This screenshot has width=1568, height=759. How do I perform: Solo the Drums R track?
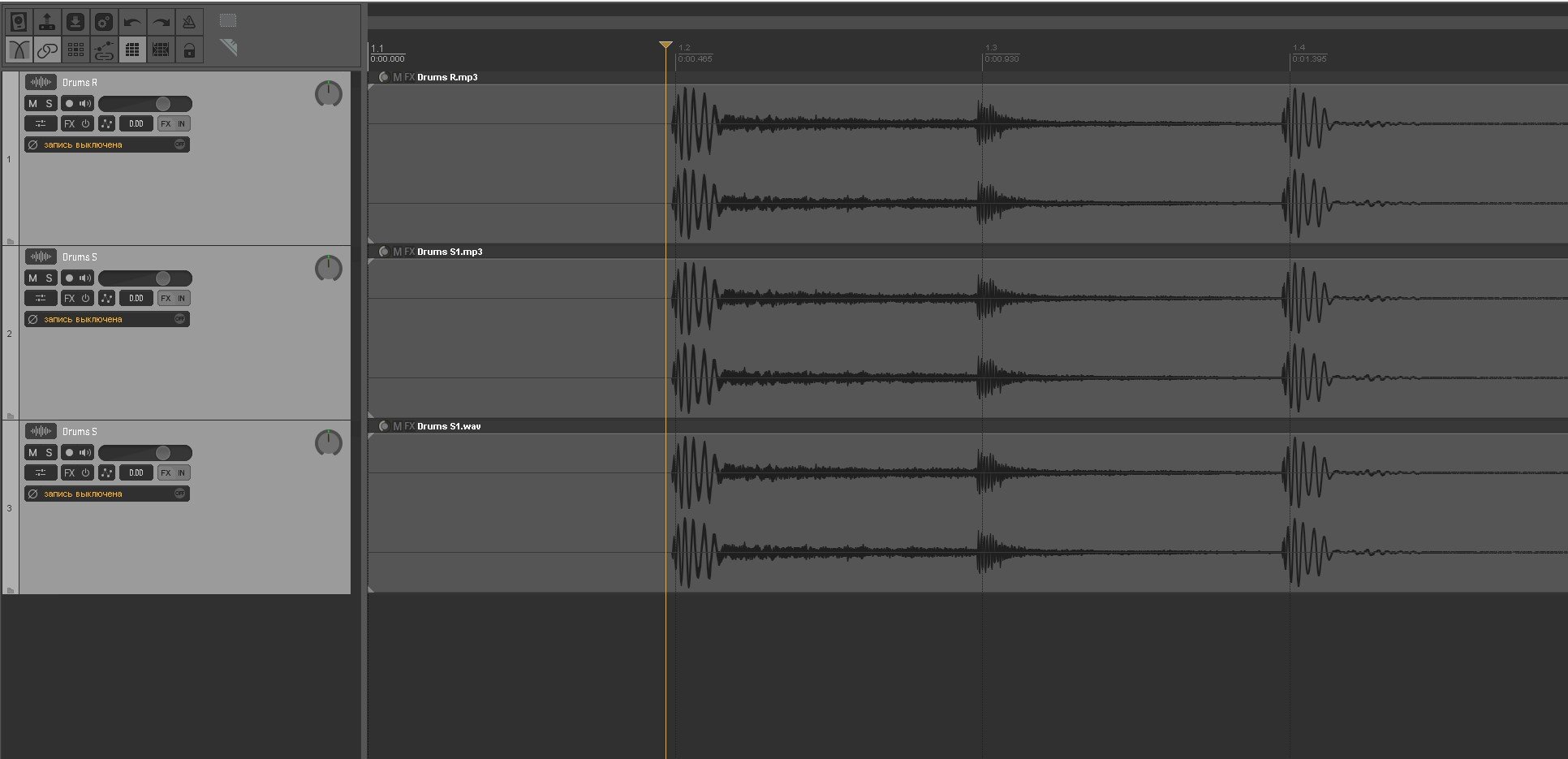49,103
